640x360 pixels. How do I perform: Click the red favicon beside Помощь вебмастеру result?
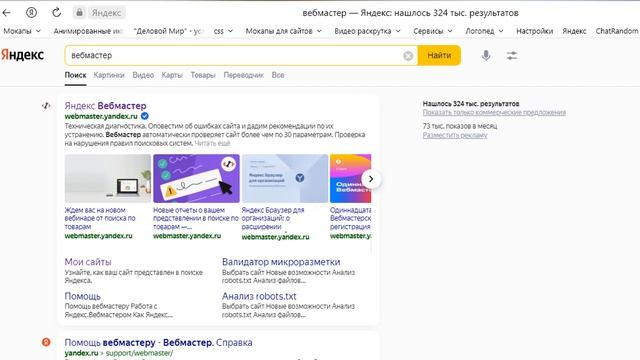coord(46,342)
